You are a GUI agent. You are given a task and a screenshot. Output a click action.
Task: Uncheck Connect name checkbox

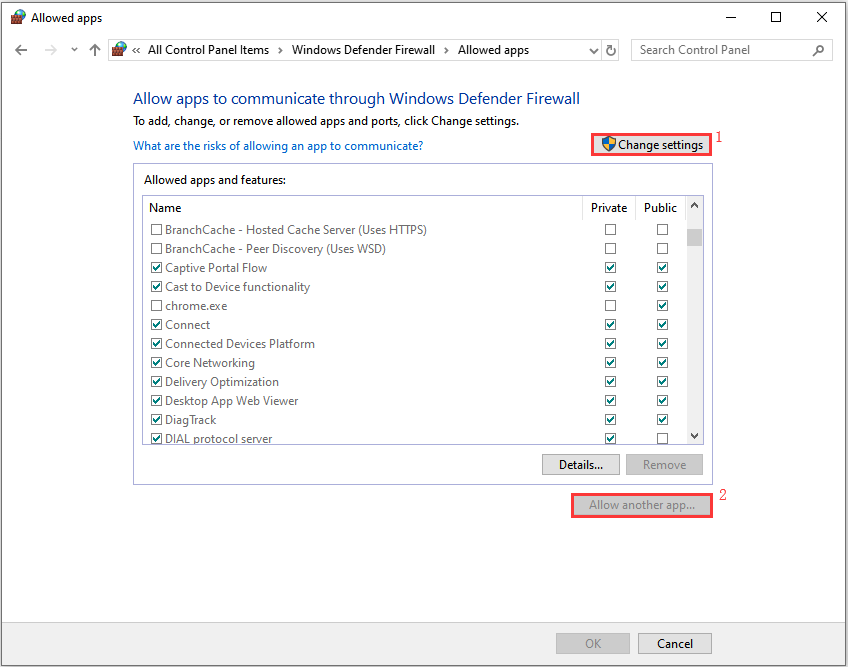[x=156, y=325]
